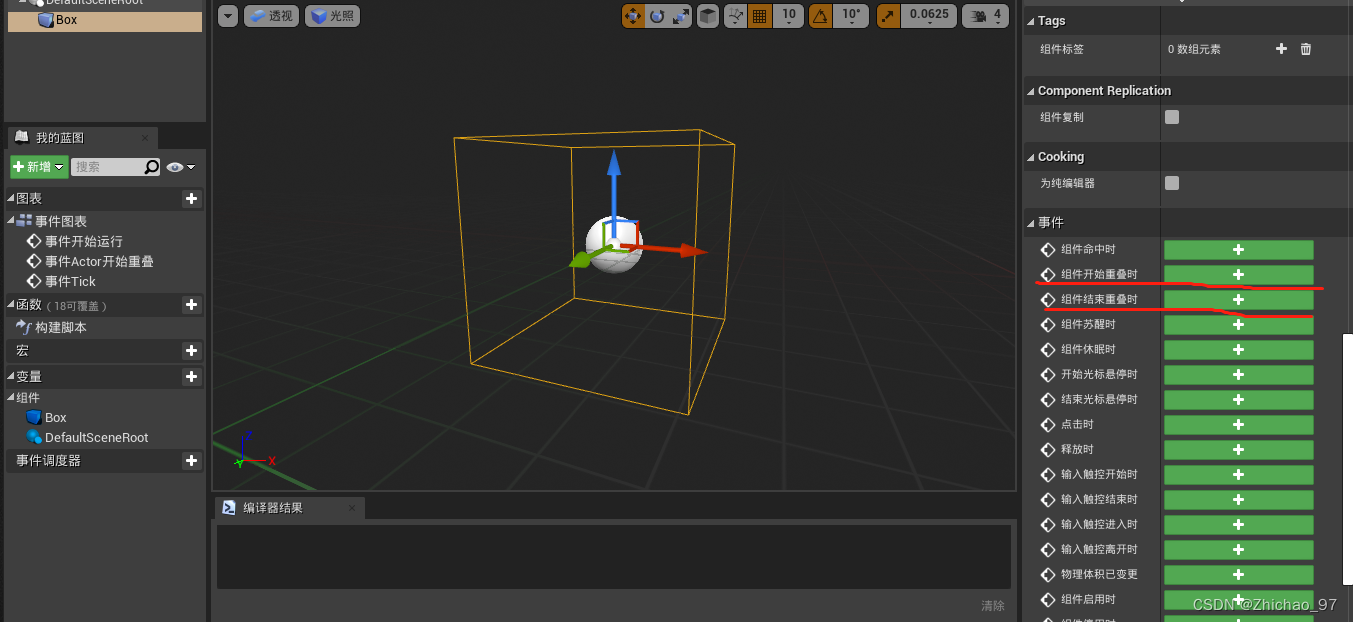This screenshot has width=1353, height=622.
Task: Open 构建脚本 construction script
Action: pyautogui.click(x=52, y=327)
